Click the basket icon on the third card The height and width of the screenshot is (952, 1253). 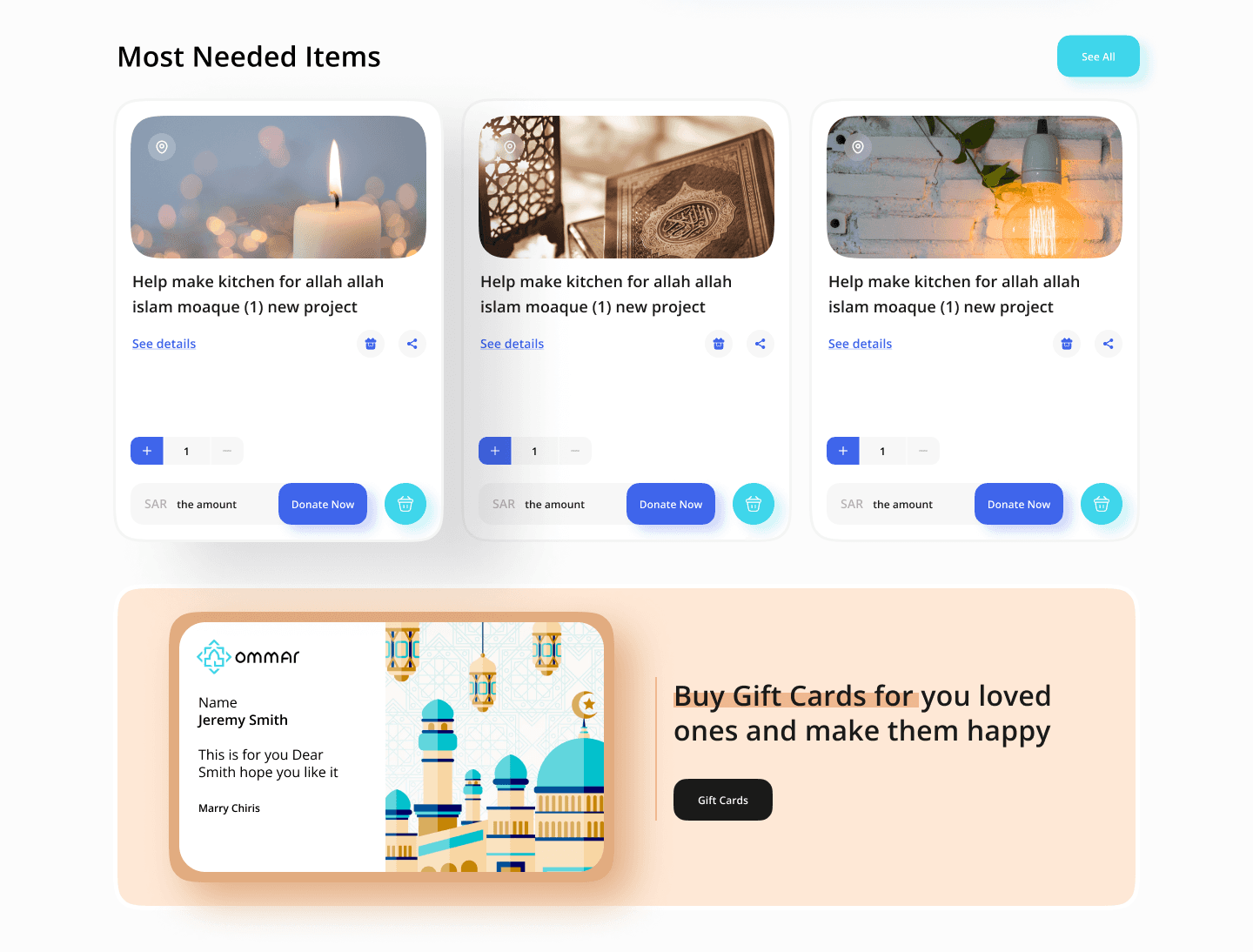(1102, 504)
